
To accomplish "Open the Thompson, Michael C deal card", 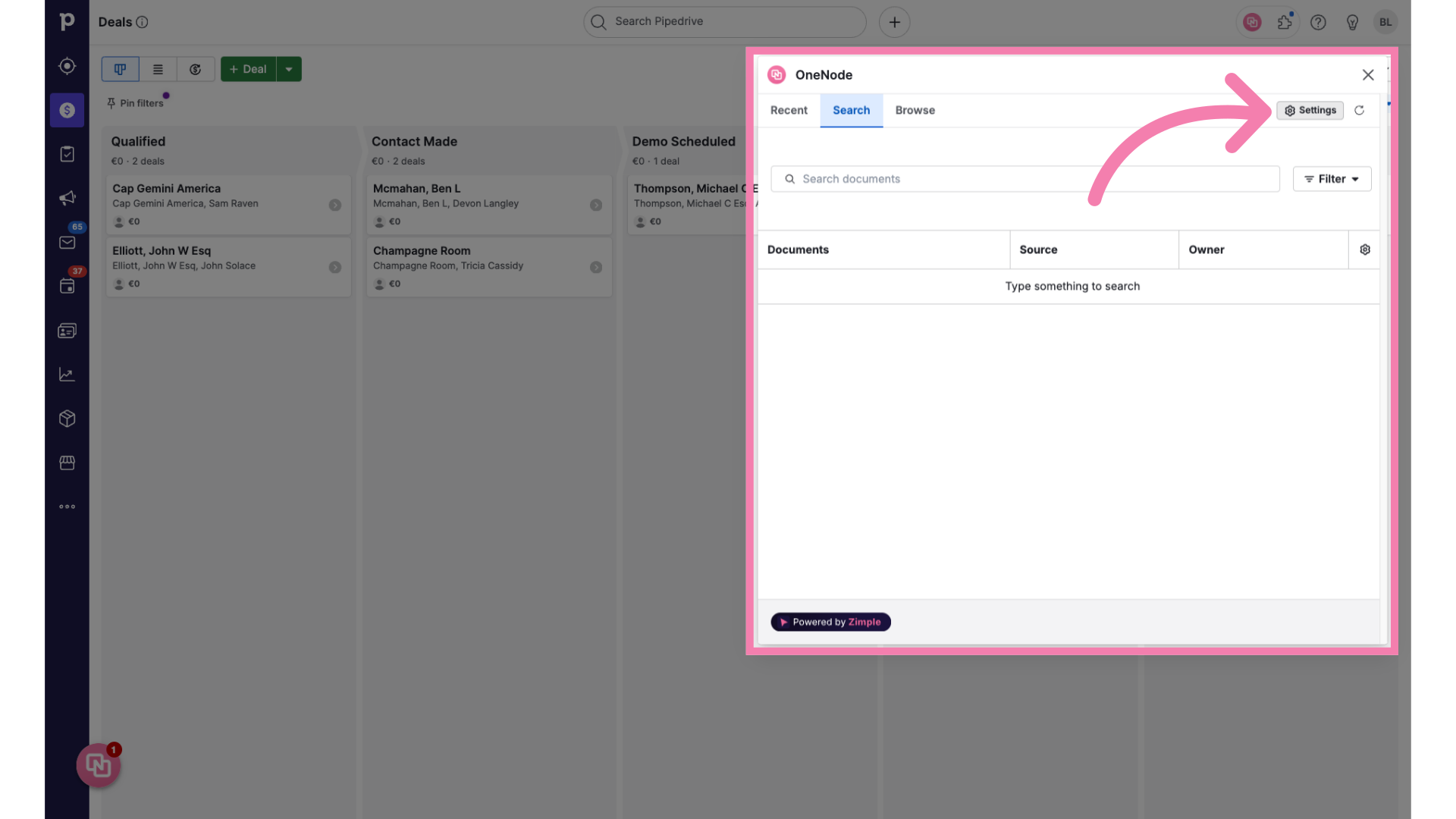I will 689,205.
